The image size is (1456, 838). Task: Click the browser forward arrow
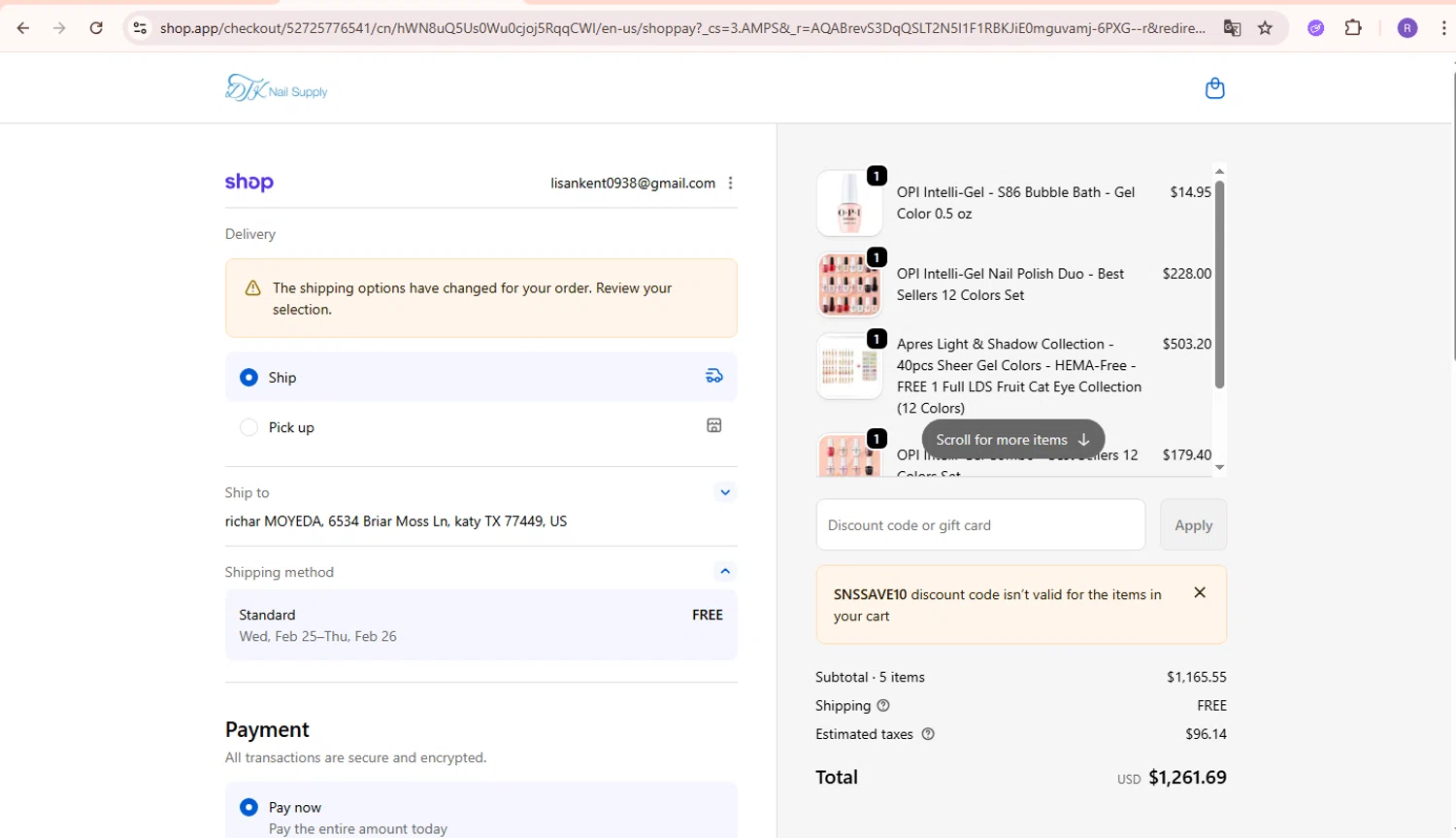point(59,28)
